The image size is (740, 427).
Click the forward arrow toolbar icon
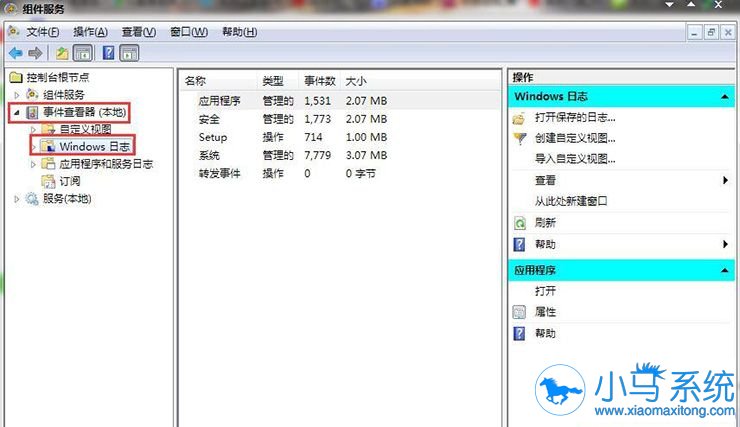pos(35,53)
